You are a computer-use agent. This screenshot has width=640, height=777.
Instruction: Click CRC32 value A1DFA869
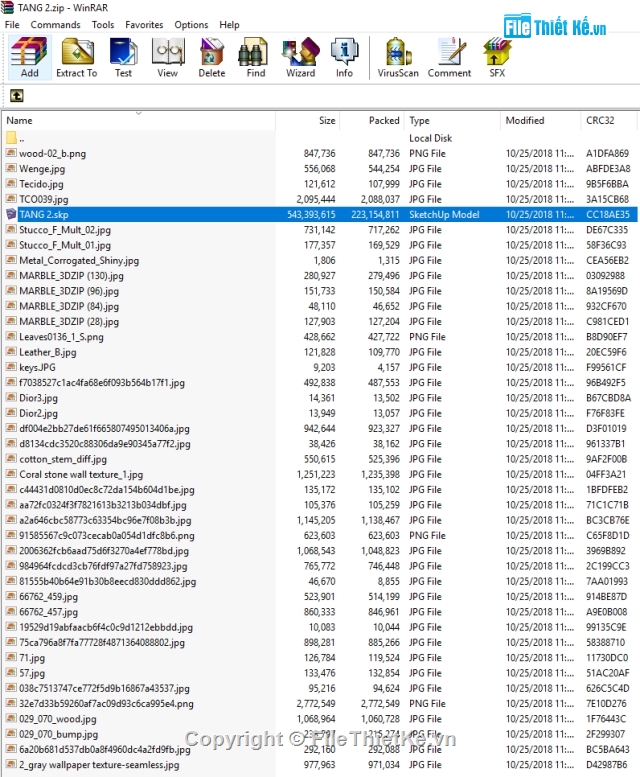[607, 154]
